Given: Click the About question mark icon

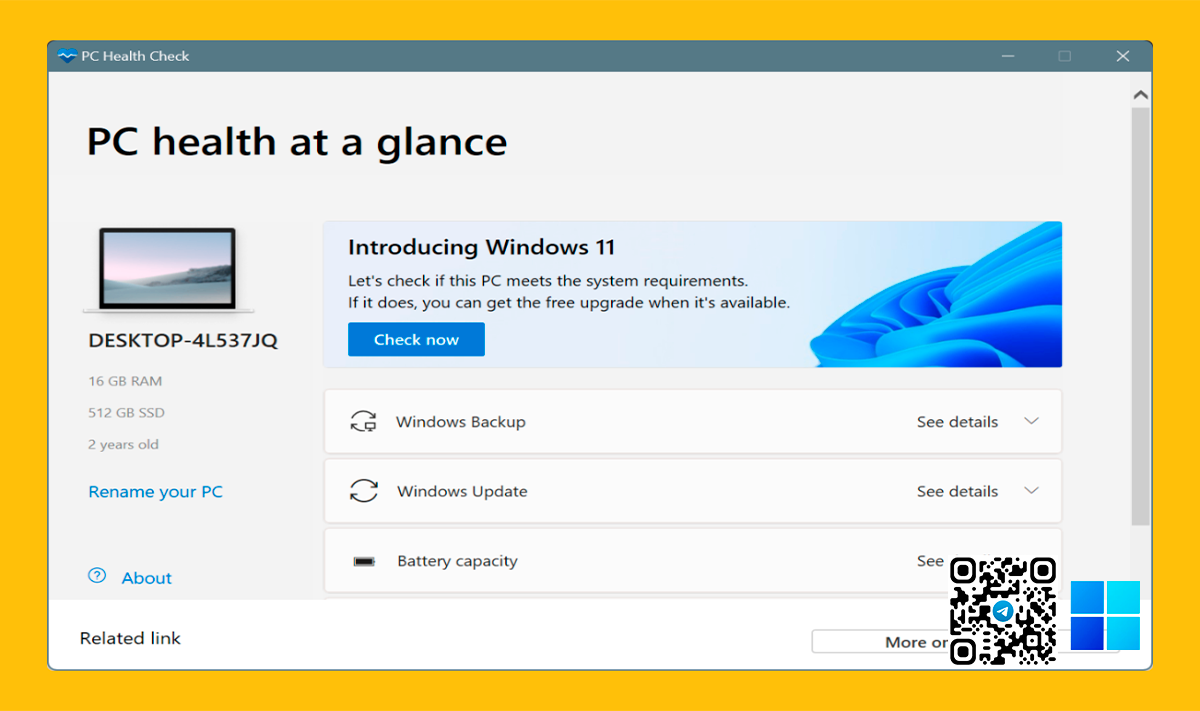Looking at the screenshot, I should point(97,576).
